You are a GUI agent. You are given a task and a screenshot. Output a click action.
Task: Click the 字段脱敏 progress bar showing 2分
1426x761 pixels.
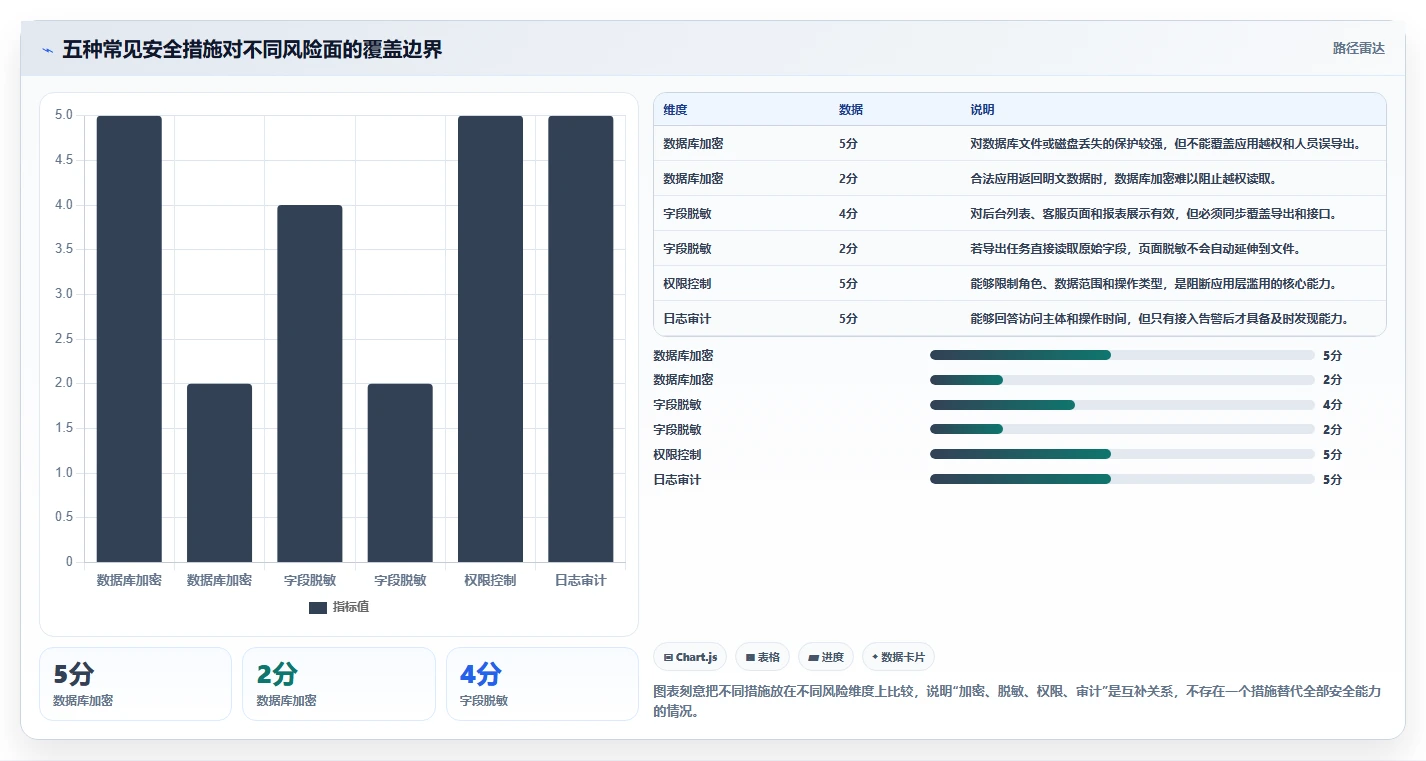1122,430
